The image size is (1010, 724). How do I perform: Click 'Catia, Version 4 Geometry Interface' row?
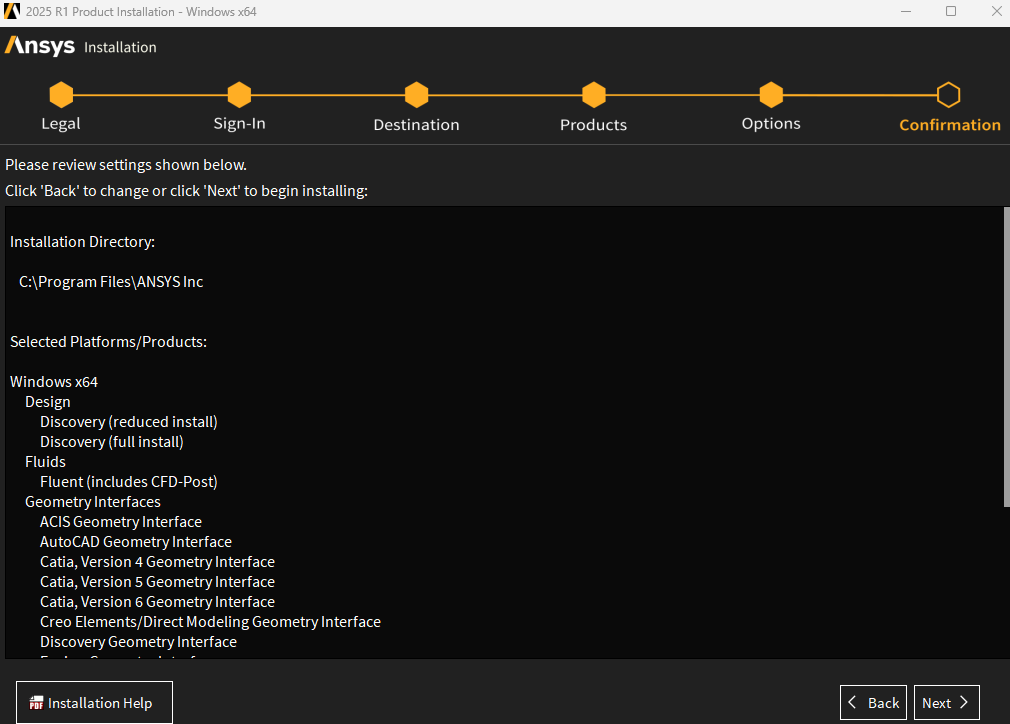coord(157,562)
